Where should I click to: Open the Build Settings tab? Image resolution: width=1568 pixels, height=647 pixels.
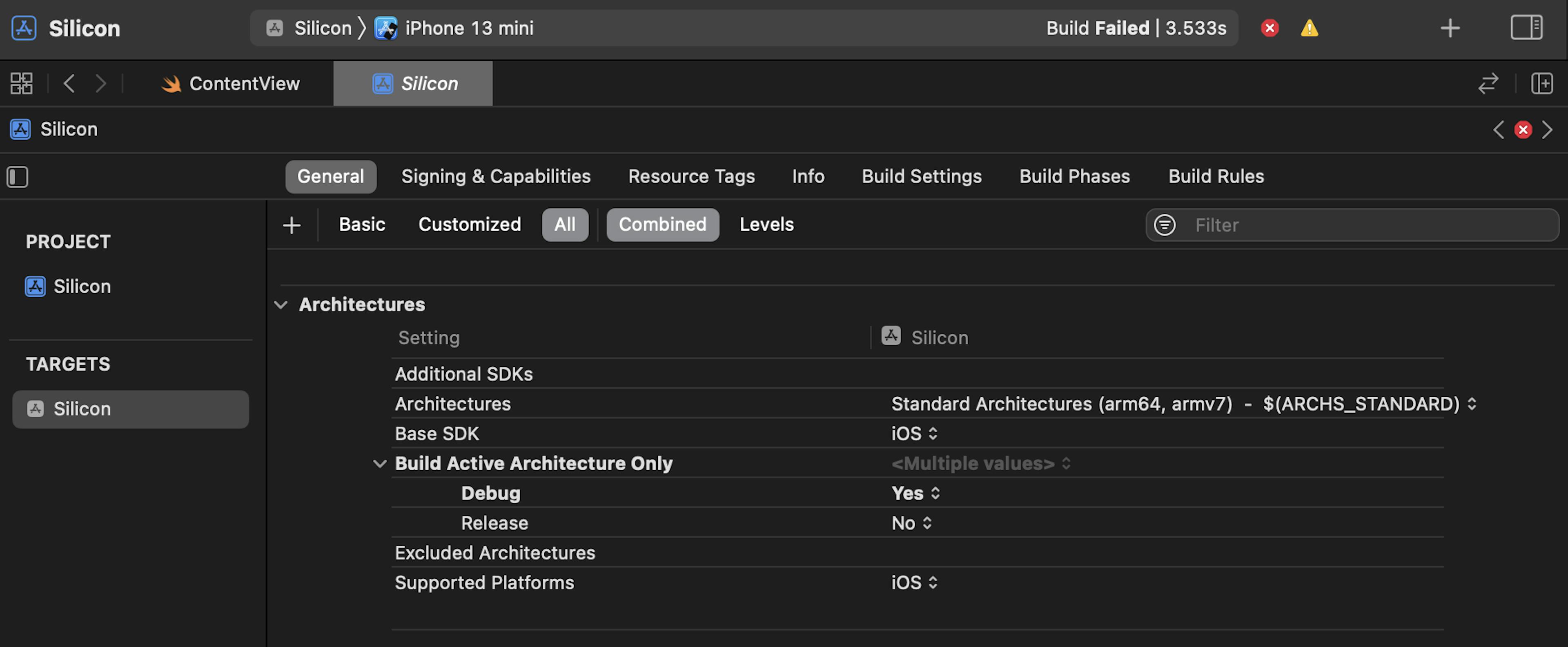tap(922, 176)
